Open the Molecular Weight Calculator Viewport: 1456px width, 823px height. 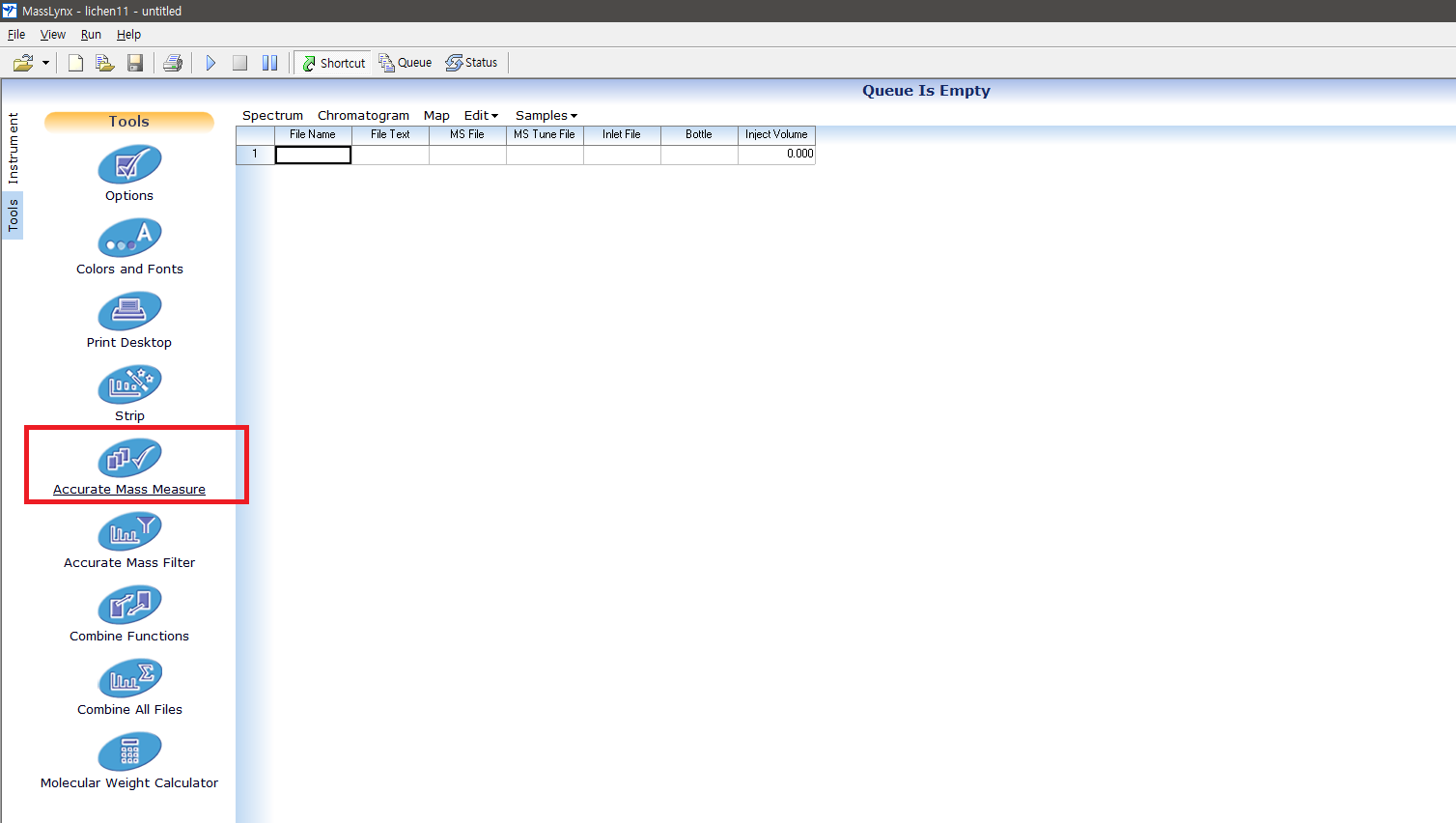[129, 761]
